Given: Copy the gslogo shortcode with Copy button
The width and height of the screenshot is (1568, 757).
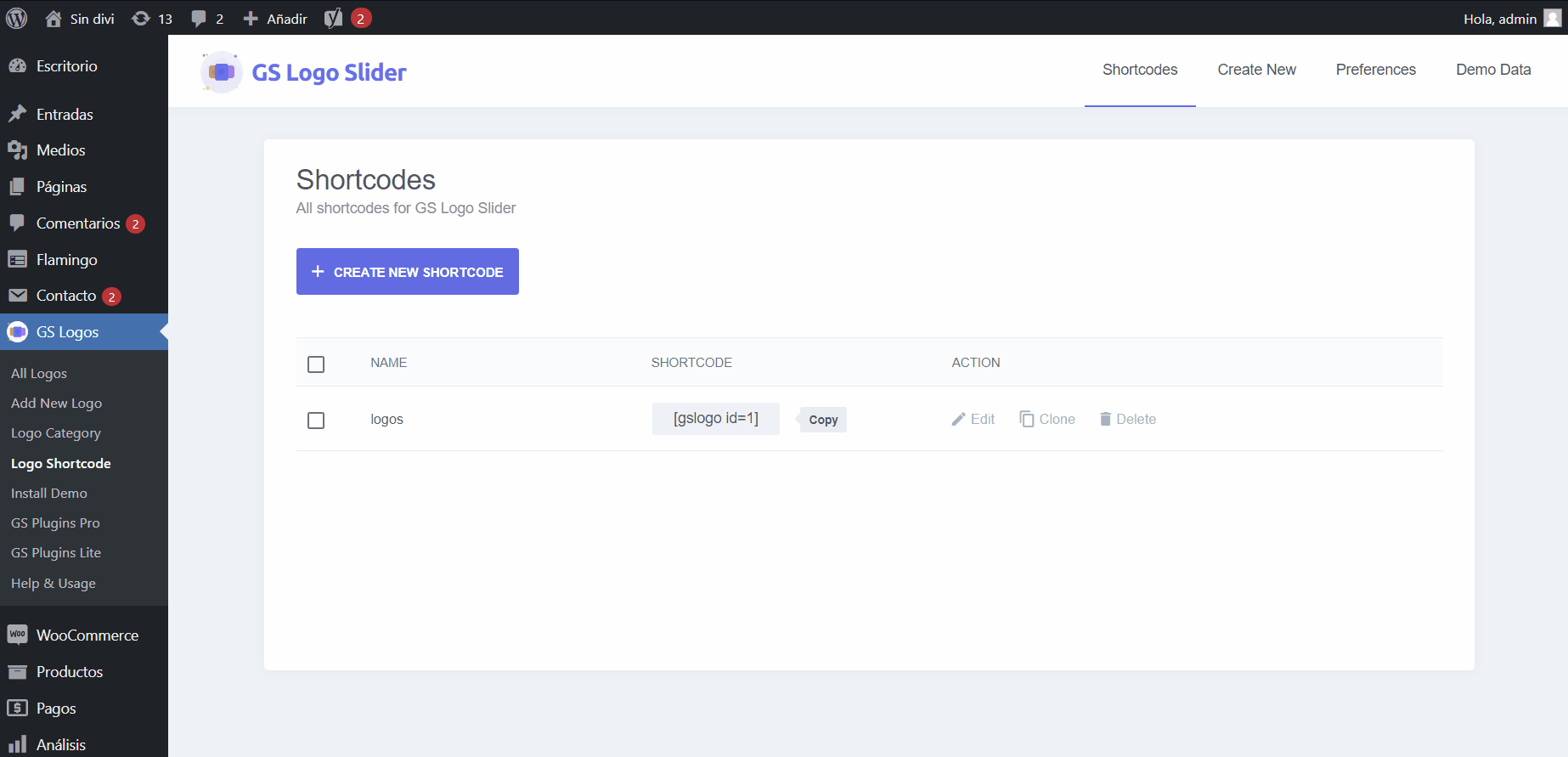Looking at the screenshot, I should point(823,420).
